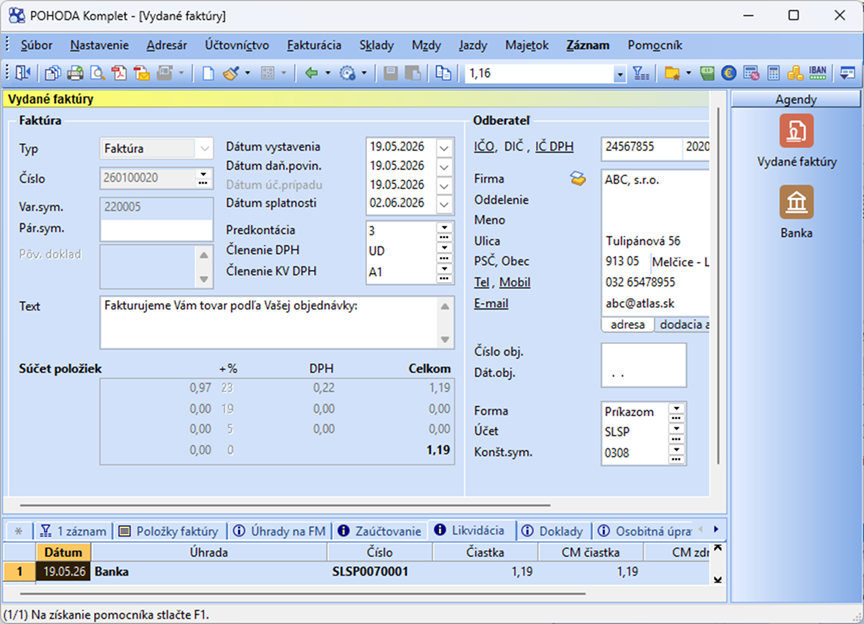Screen dimensions: 864x624
Task: Click the gold coins toolbar icon
Action: click(x=795, y=73)
